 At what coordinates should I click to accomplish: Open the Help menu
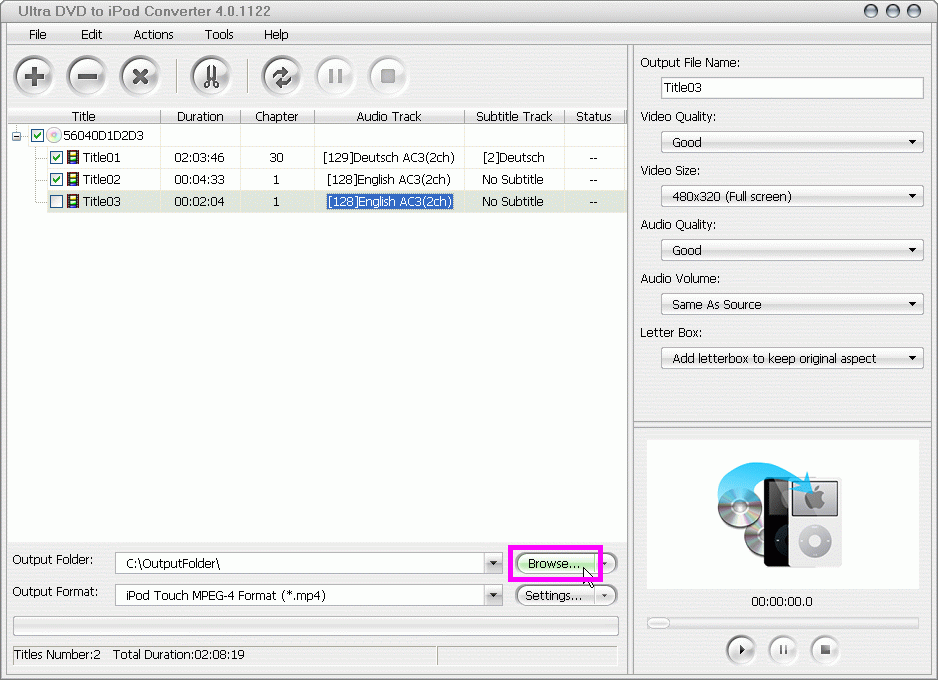tap(276, 35)
